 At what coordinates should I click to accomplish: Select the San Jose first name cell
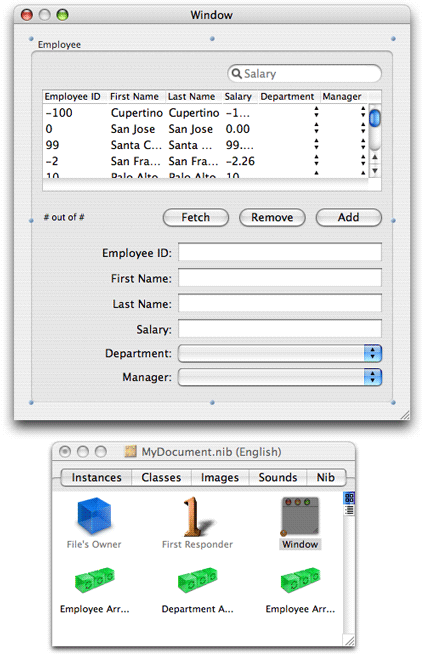pos(133,129)
